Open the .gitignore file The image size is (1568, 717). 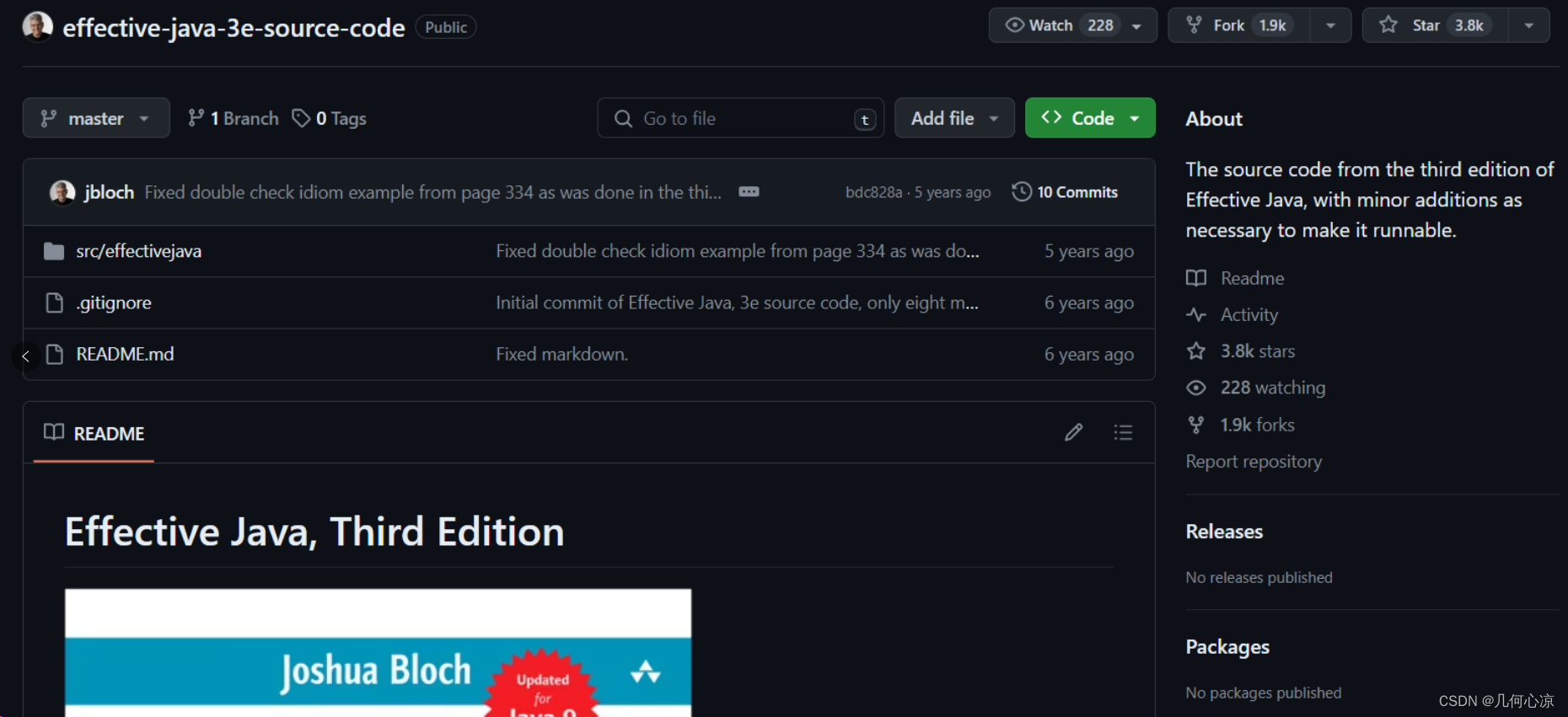(x=114, y=302)
